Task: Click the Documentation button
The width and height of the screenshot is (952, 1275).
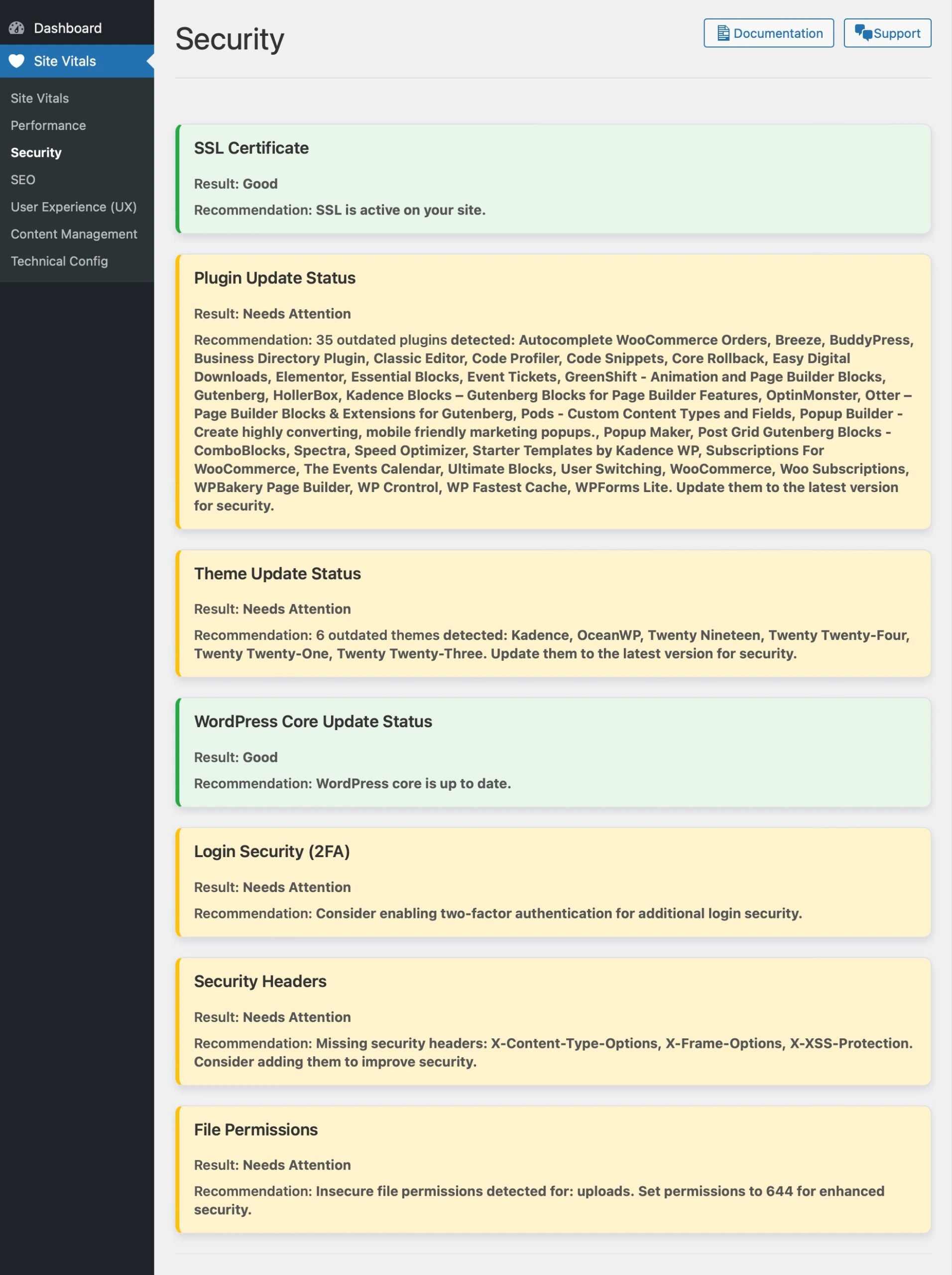Action: tap(769, 33)
